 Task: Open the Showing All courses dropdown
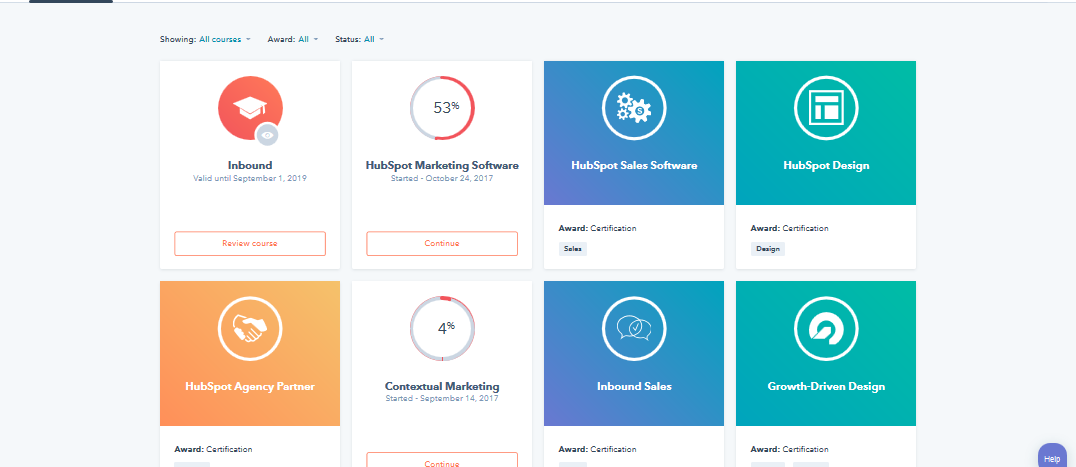[225, 40]
